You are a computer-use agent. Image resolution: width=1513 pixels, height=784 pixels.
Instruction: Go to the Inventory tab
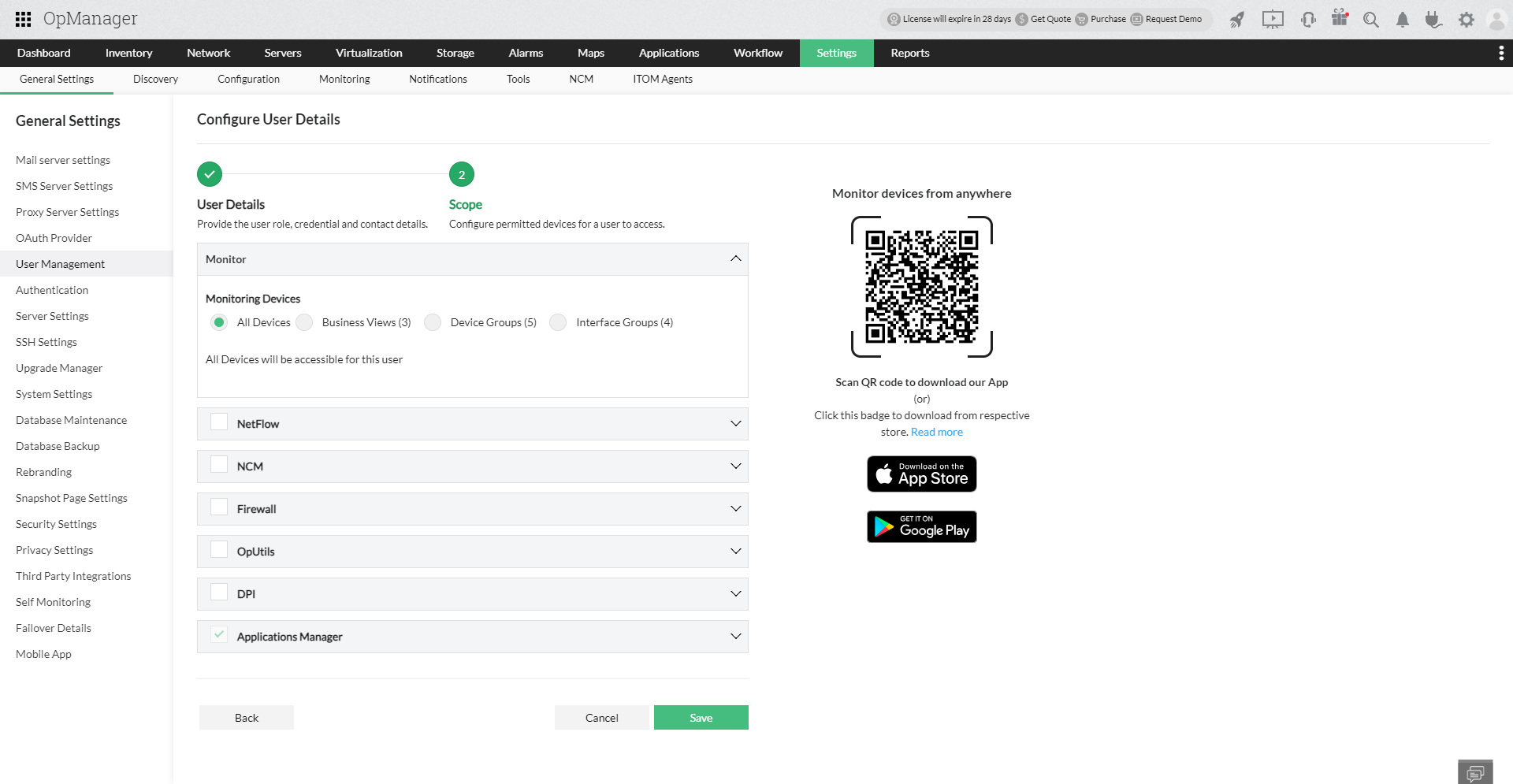(128, 53)
